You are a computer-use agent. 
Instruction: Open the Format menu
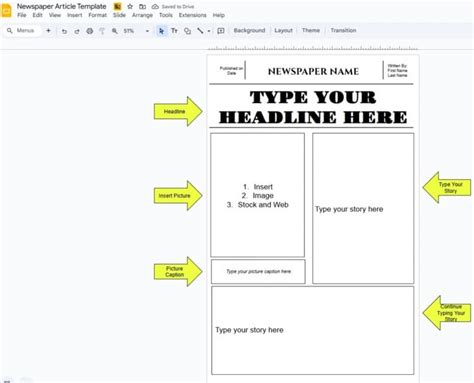click(97, 15)
